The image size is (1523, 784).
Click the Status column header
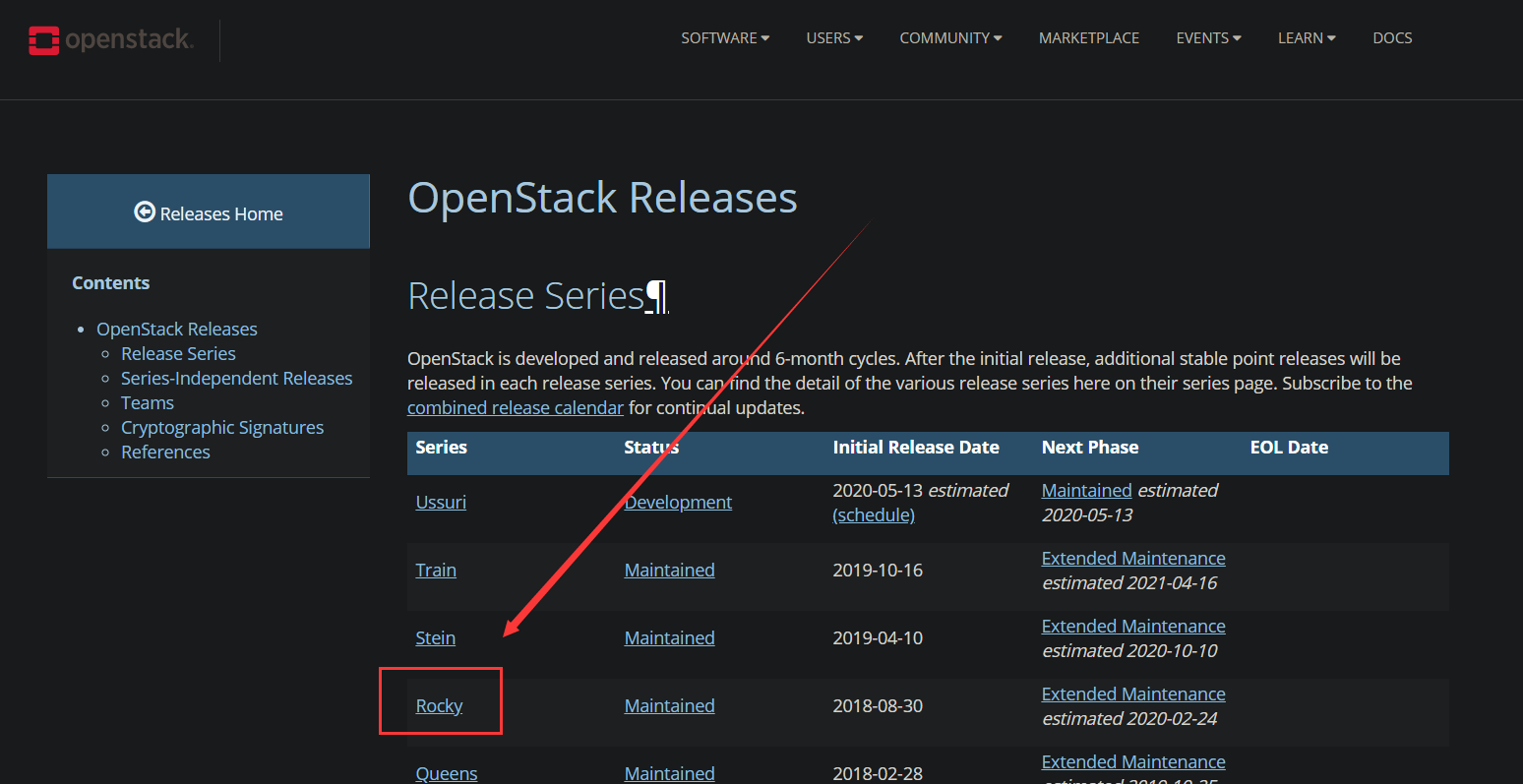(x=651, y=447)
